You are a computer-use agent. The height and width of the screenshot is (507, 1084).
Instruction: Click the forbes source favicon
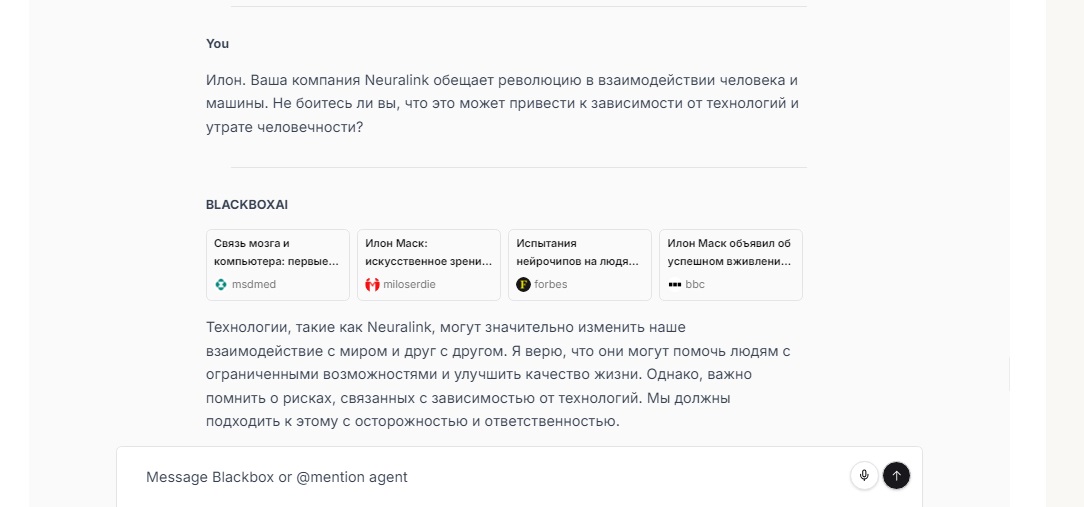523,284
